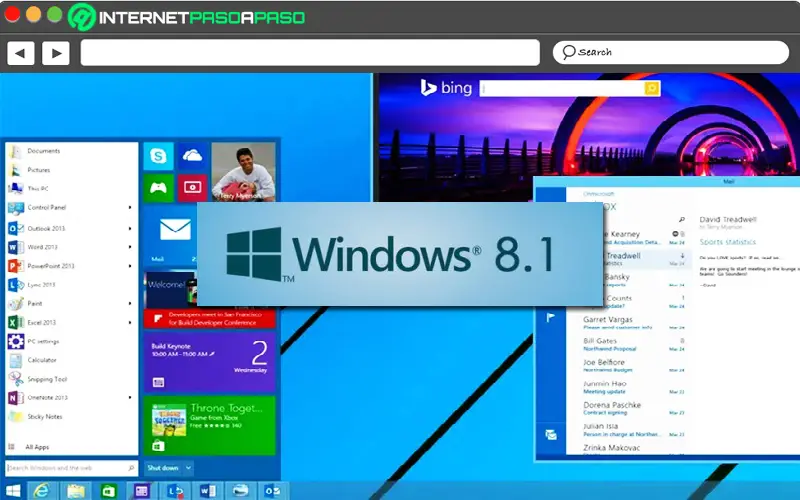This screenshot has width=800, height=500.
Task: Click the Bing search text field
Action: click(x=562, y=88)
